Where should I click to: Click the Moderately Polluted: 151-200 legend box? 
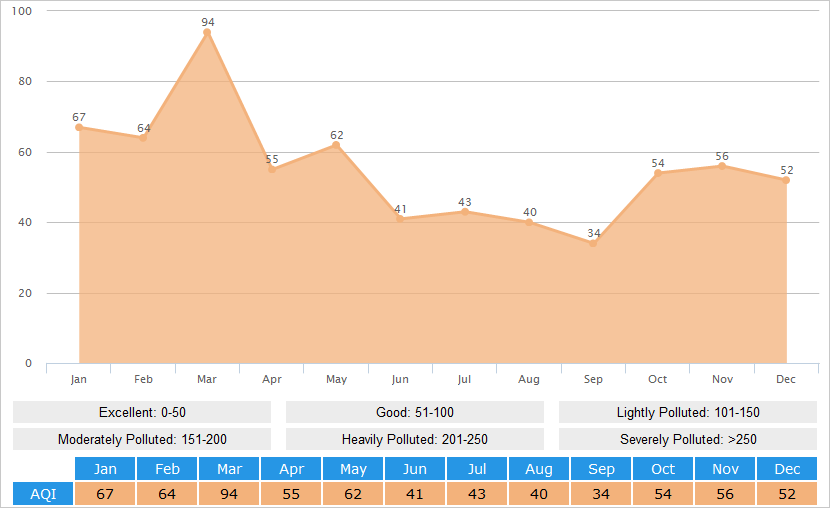point(142,439)
